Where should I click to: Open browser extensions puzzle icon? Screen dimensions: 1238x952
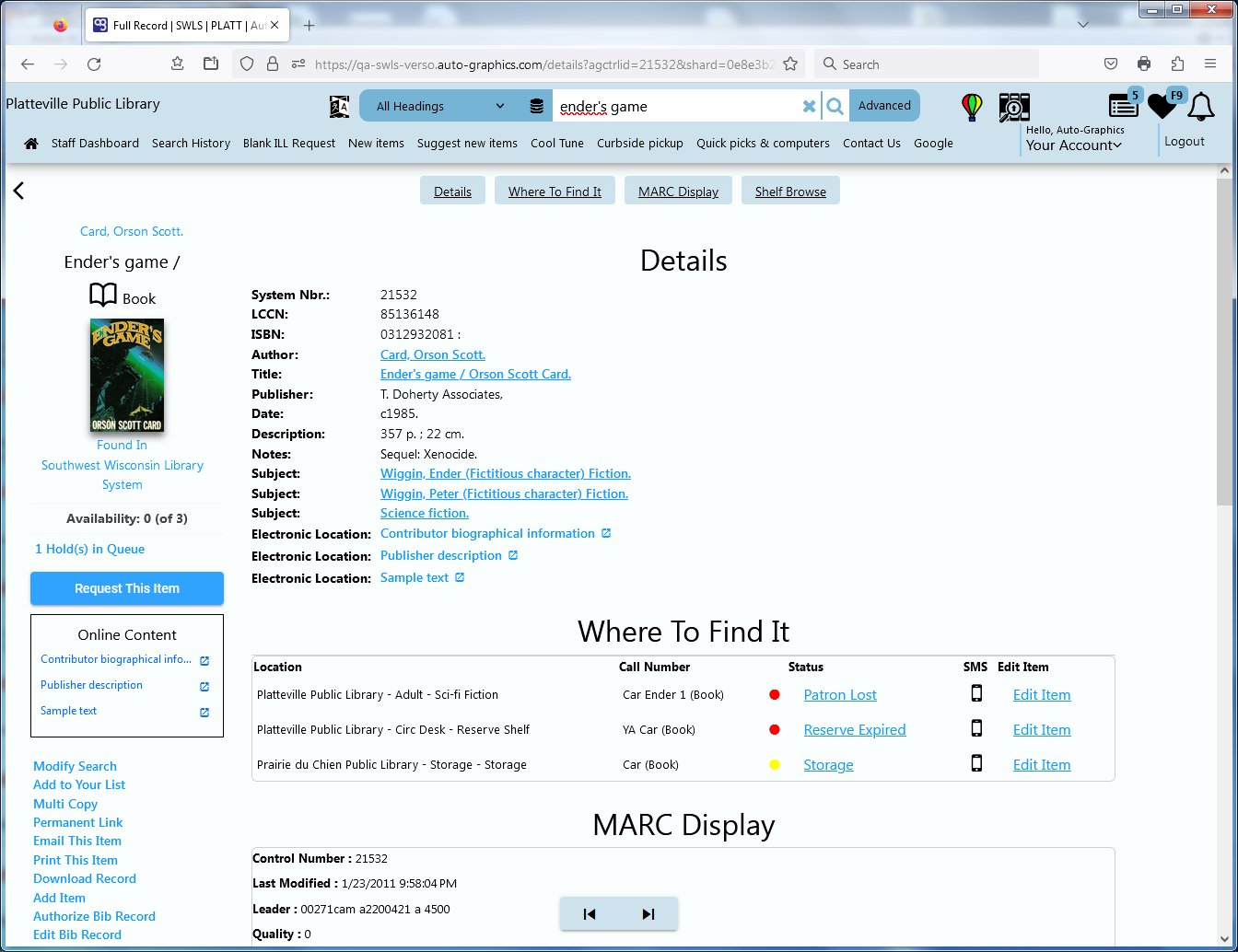point(1177,64)
